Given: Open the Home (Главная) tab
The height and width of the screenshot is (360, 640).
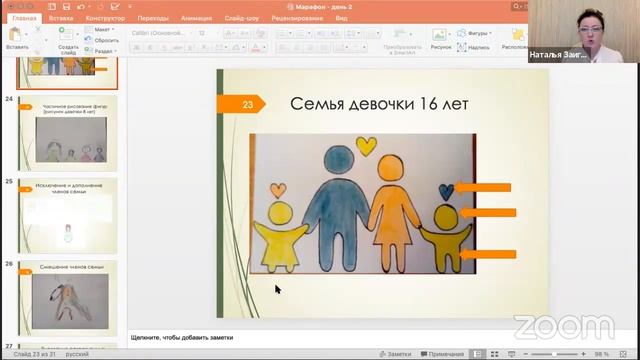Looking at the screenshot, I should tap(24, 18).
